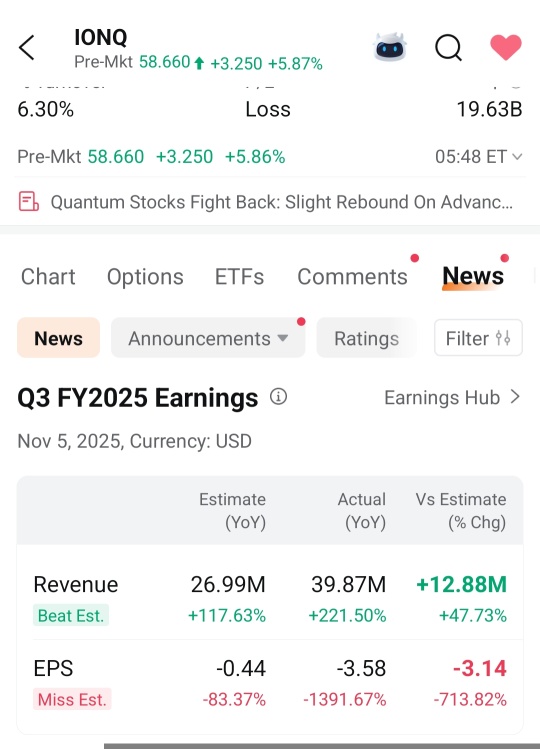
Task: Tap the back arrow icon
Action: tap(26, 47)
